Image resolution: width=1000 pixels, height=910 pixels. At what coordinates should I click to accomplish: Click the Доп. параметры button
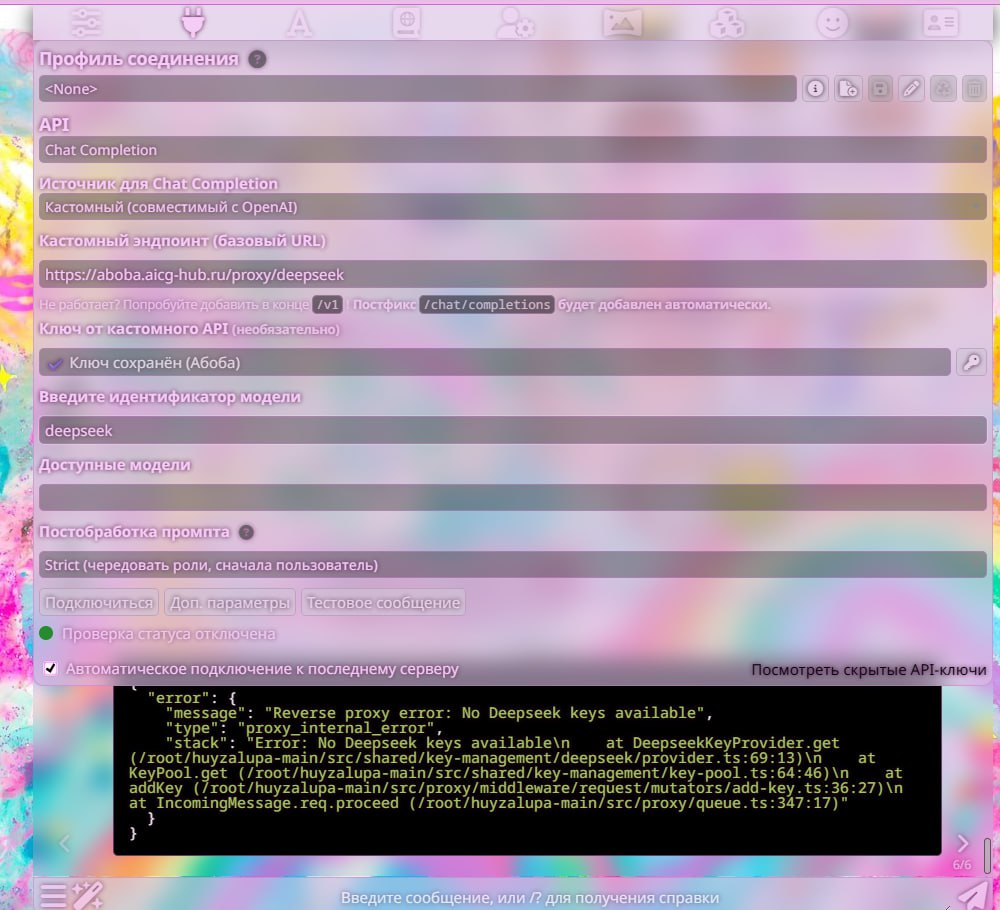pos(230,603)
